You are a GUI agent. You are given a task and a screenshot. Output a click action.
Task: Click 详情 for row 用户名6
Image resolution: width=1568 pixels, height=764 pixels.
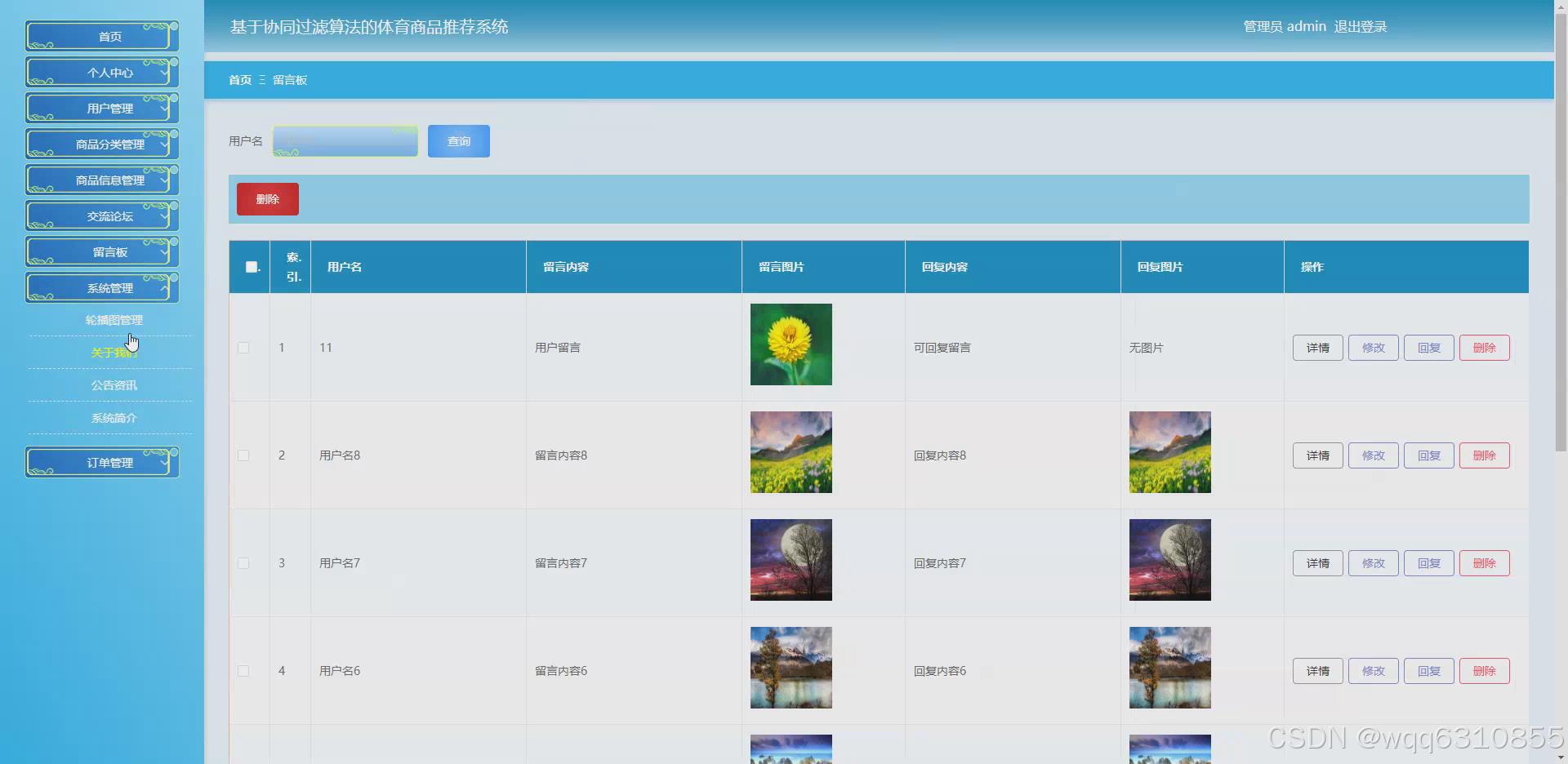[1318, 671]
